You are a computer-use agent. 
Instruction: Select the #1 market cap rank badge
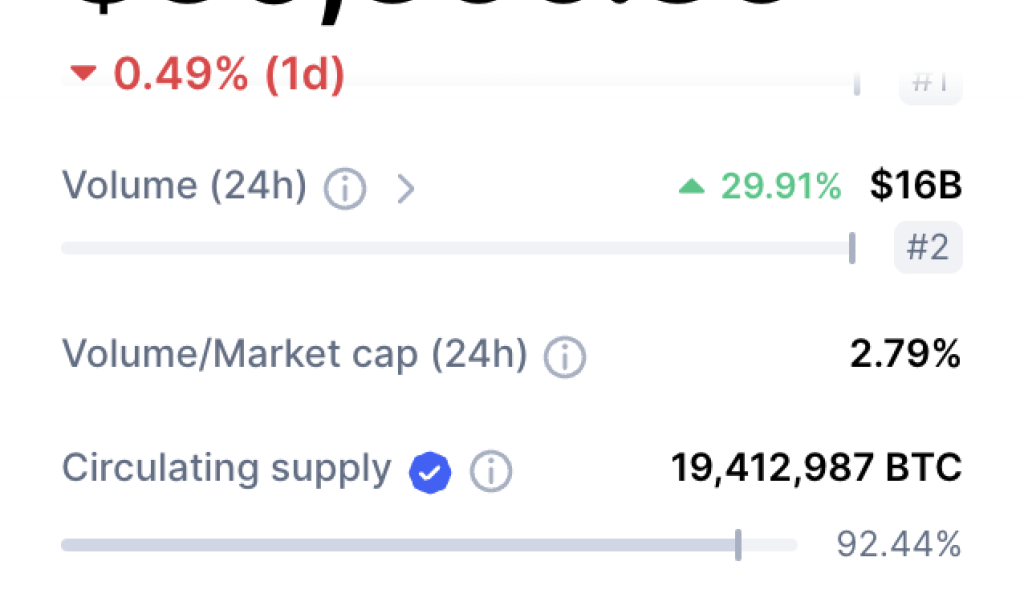click(x=929, y=84)
